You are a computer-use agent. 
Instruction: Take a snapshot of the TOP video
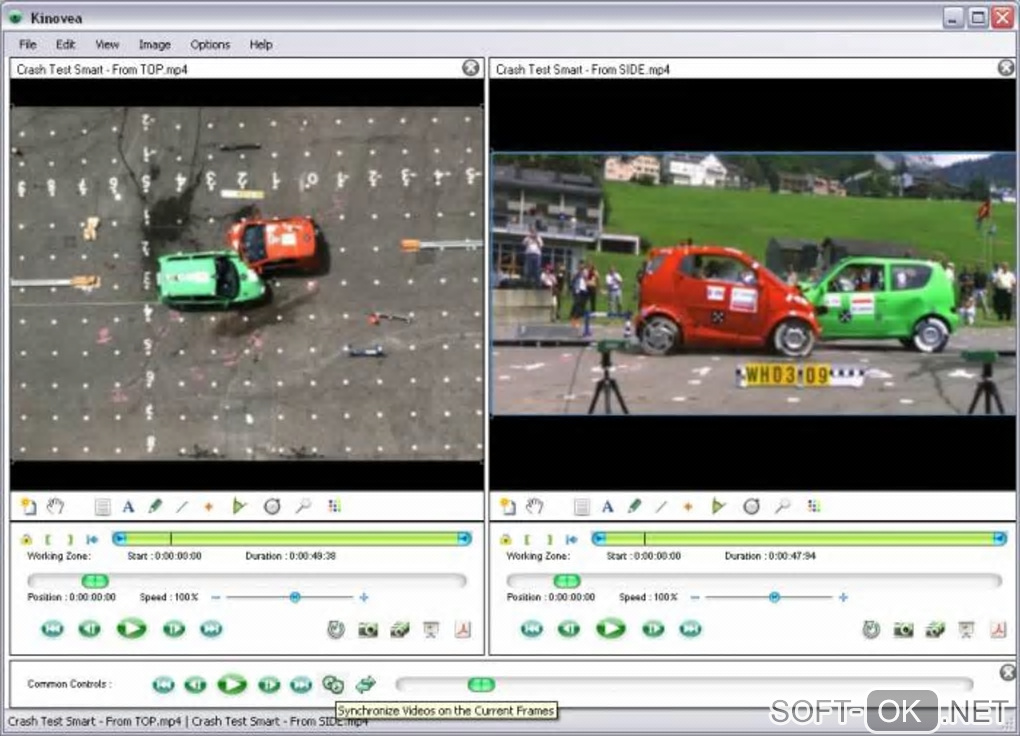coord(368,629)
